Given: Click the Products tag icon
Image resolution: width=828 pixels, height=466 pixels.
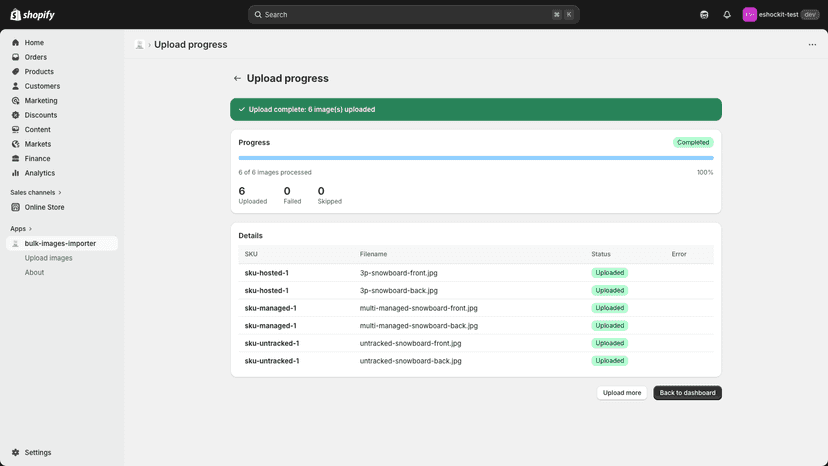Looking at the screenshot, I should click(x=15, y=71).
